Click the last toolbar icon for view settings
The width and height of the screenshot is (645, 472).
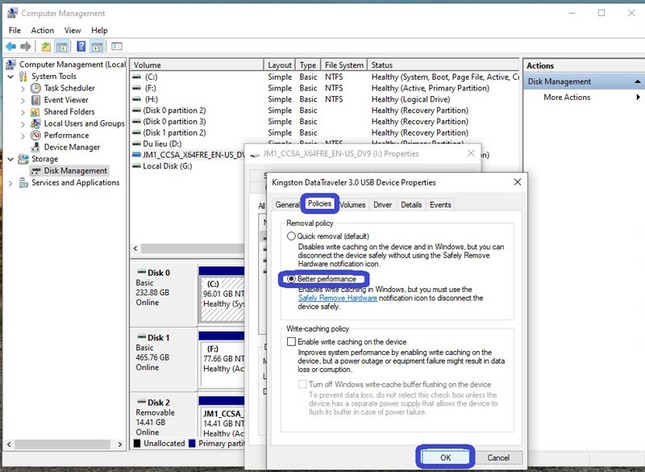117,47
